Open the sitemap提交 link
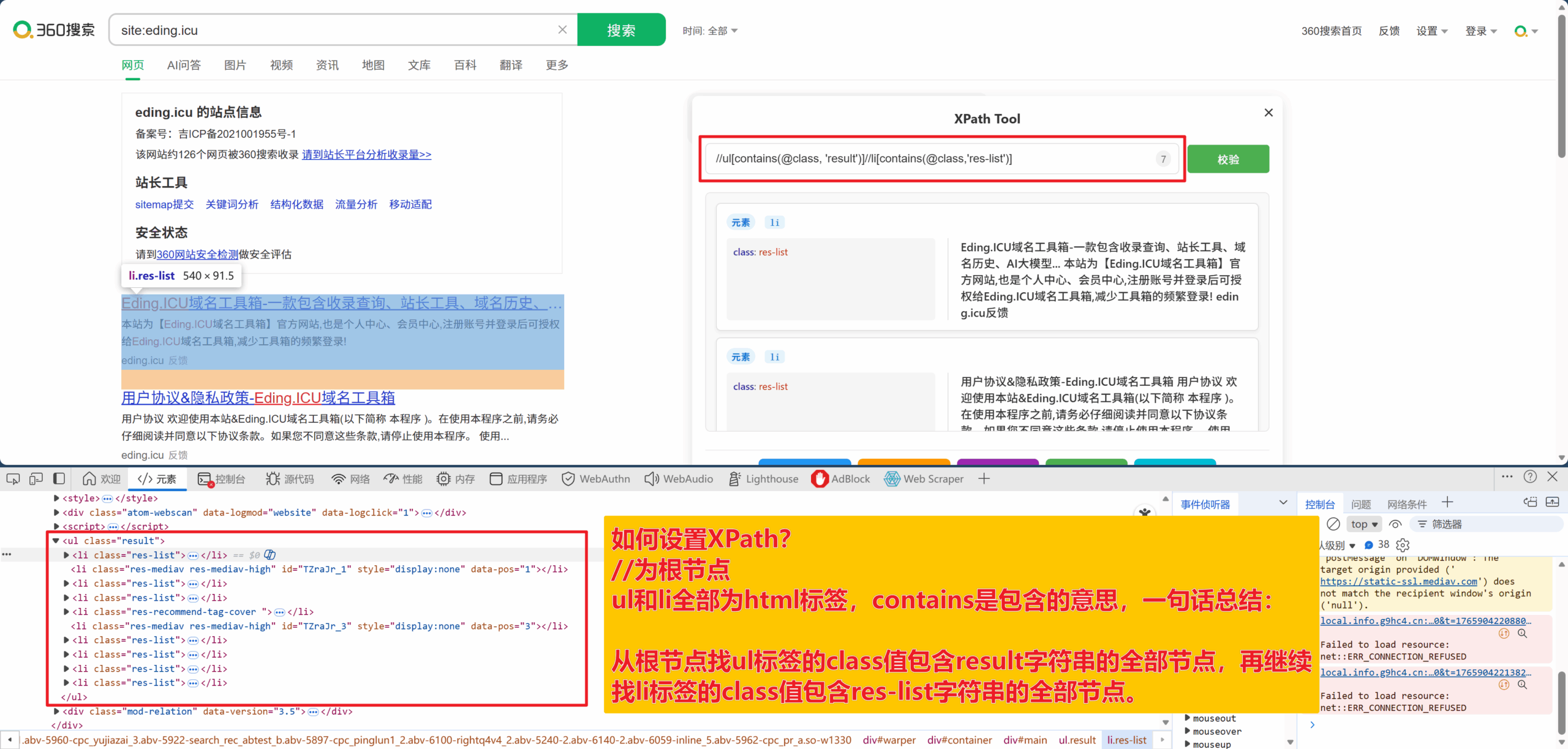Image resolution: width=1568 pixels, height=749 pixels. click(164, 205)
